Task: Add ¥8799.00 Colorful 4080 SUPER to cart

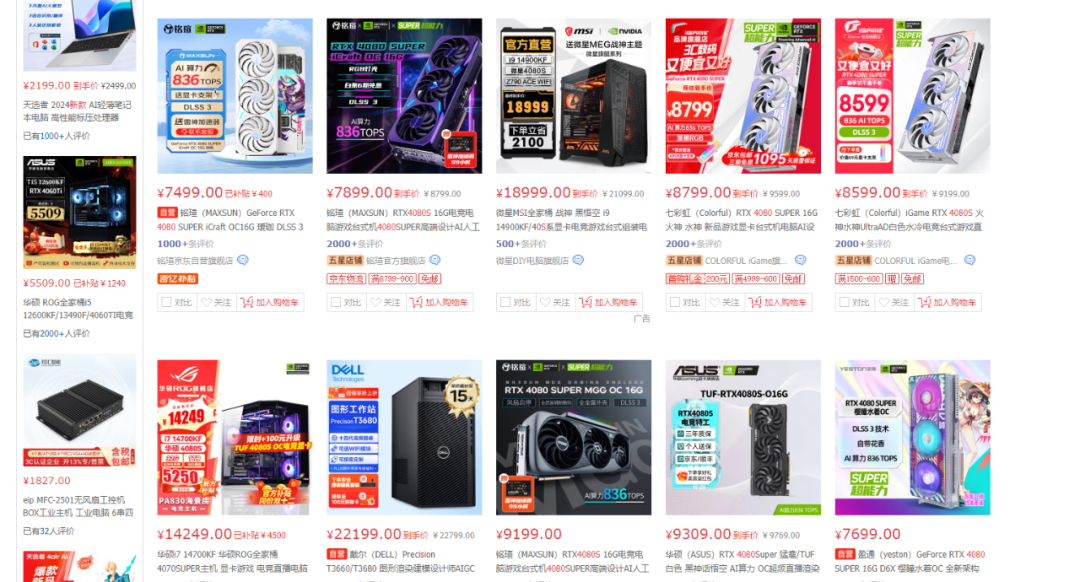Action: [x=778, y=302]
